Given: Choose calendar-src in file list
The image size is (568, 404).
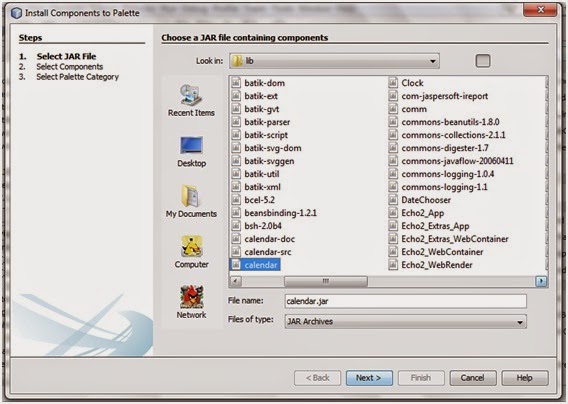Looking at the screenshot, I should (268, 252).
